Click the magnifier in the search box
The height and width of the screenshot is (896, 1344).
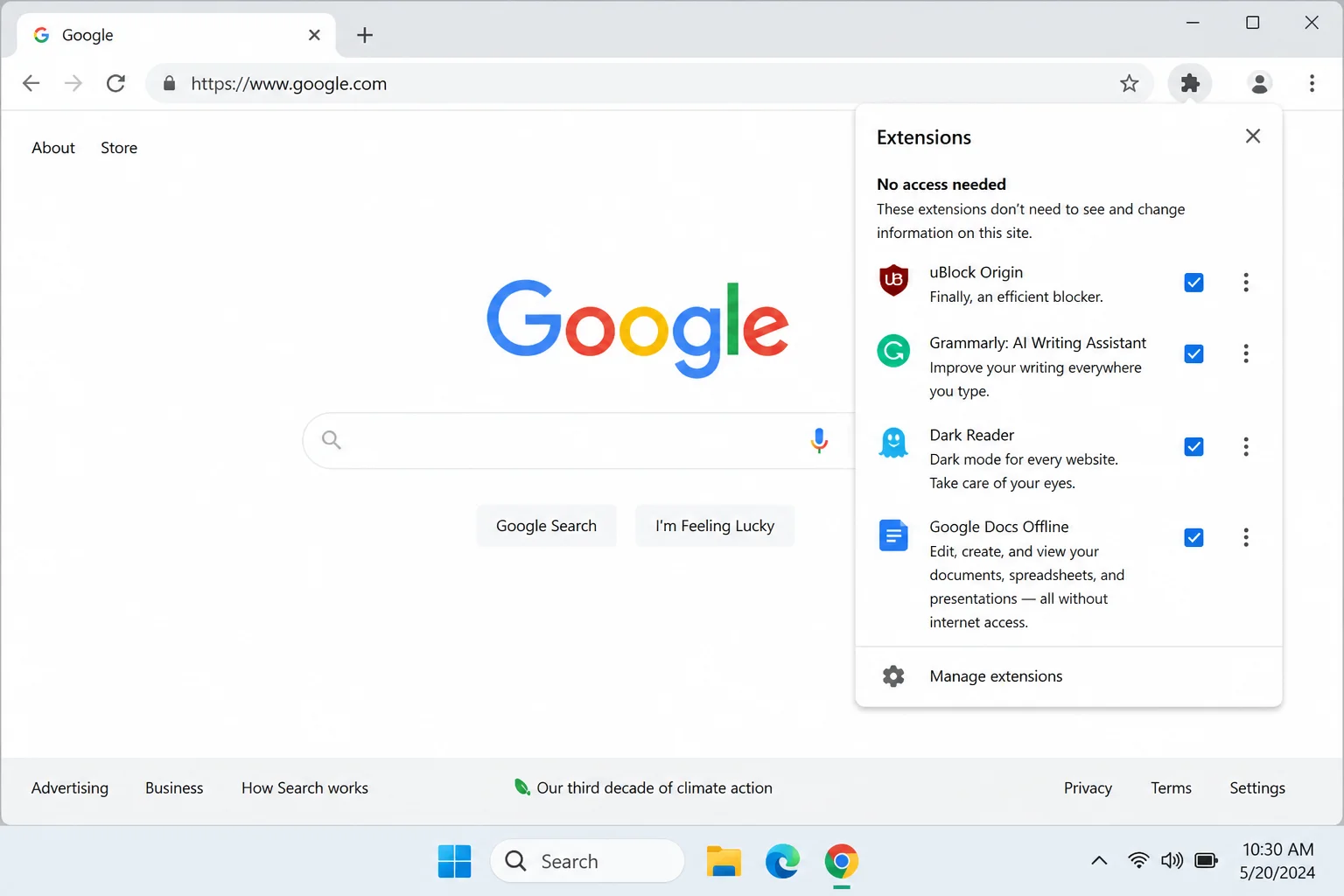[x=331, y=439]
